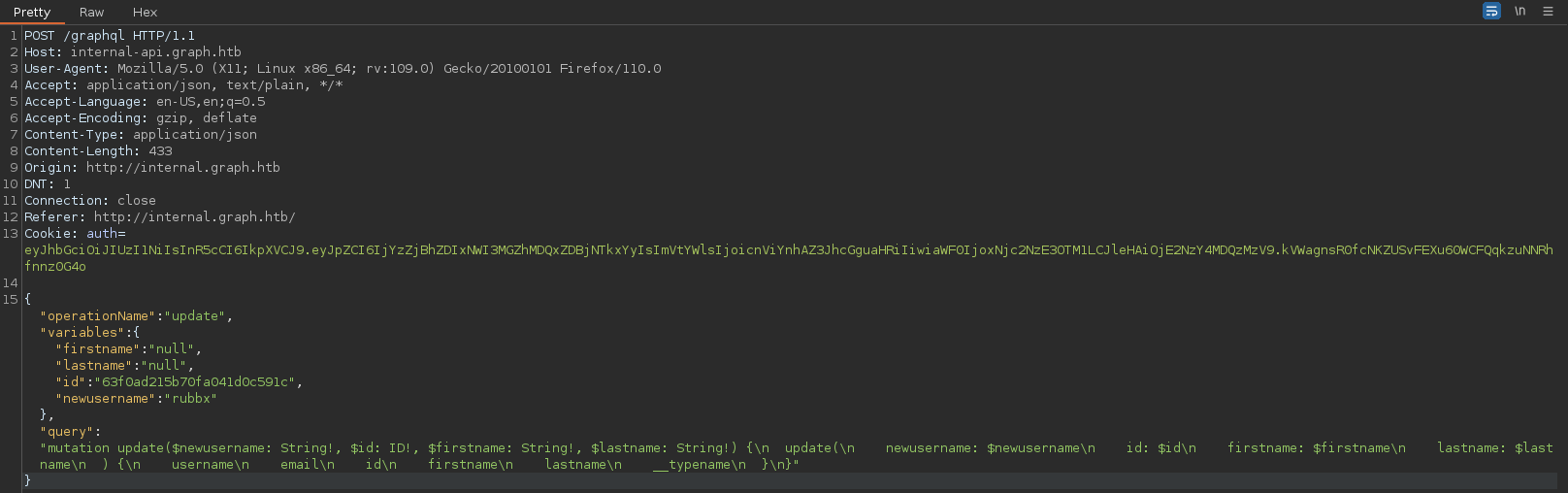Click the operationName value "update"
Screen dimensions: 1568x493
(194, 316)
